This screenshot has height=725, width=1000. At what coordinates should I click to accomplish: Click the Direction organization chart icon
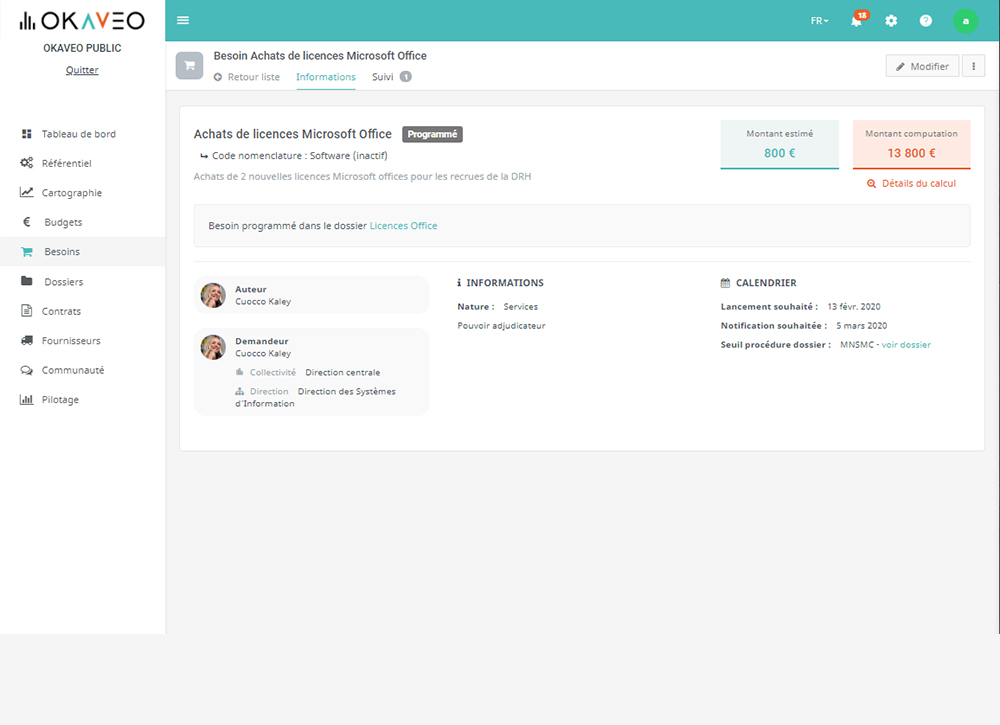pos(240,391)
